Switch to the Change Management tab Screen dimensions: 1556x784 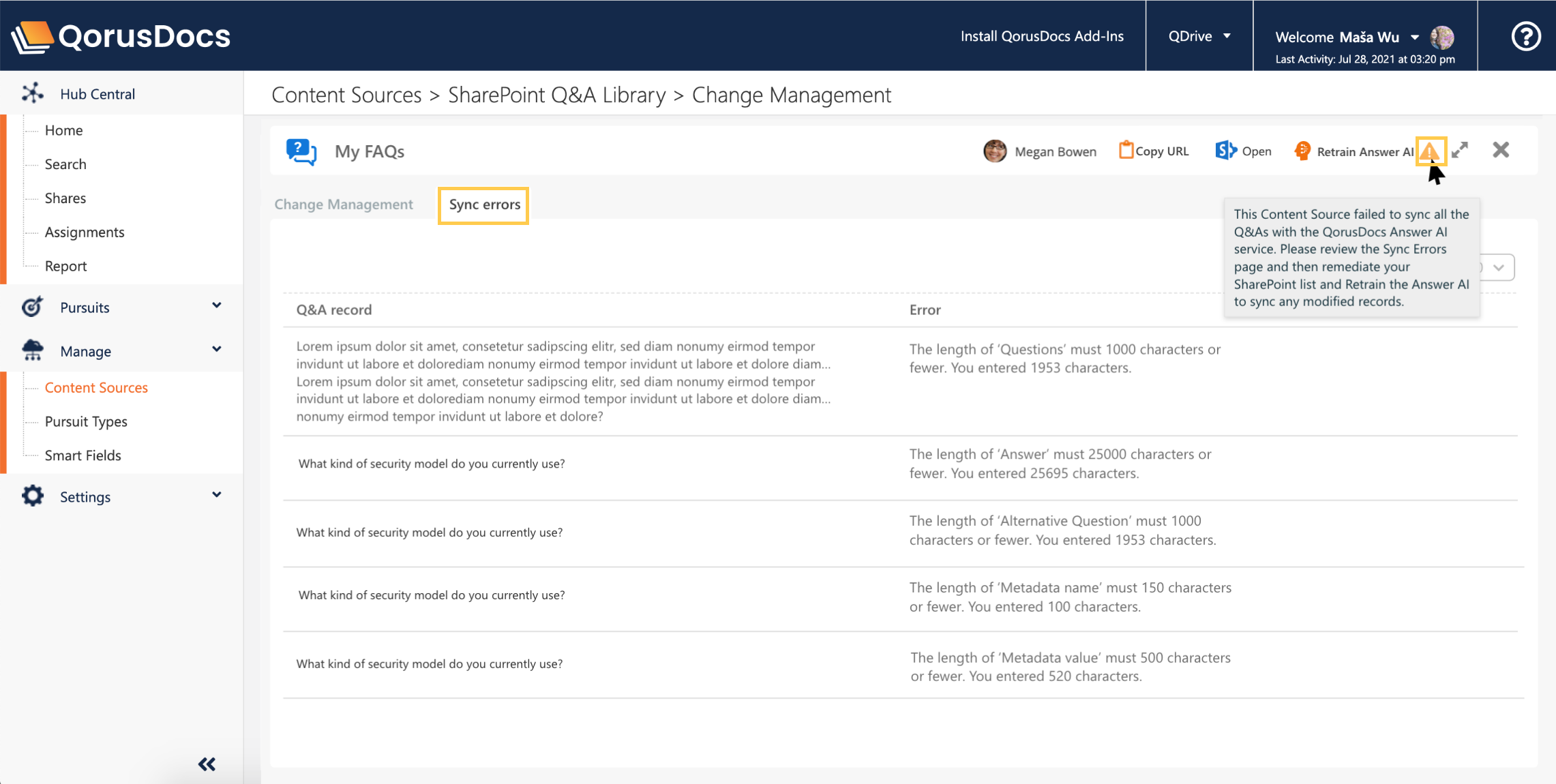click(344, 205)
